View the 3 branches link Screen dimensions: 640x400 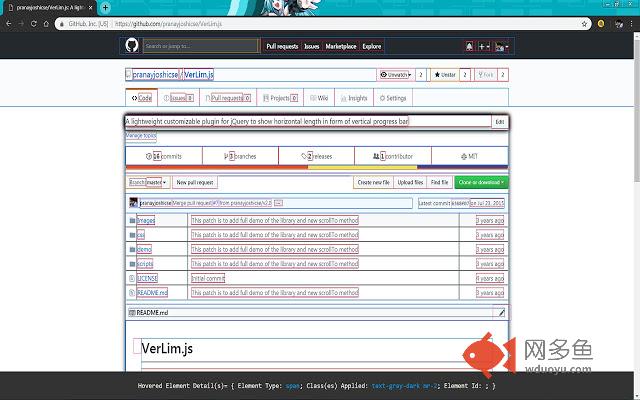[240, 156]
